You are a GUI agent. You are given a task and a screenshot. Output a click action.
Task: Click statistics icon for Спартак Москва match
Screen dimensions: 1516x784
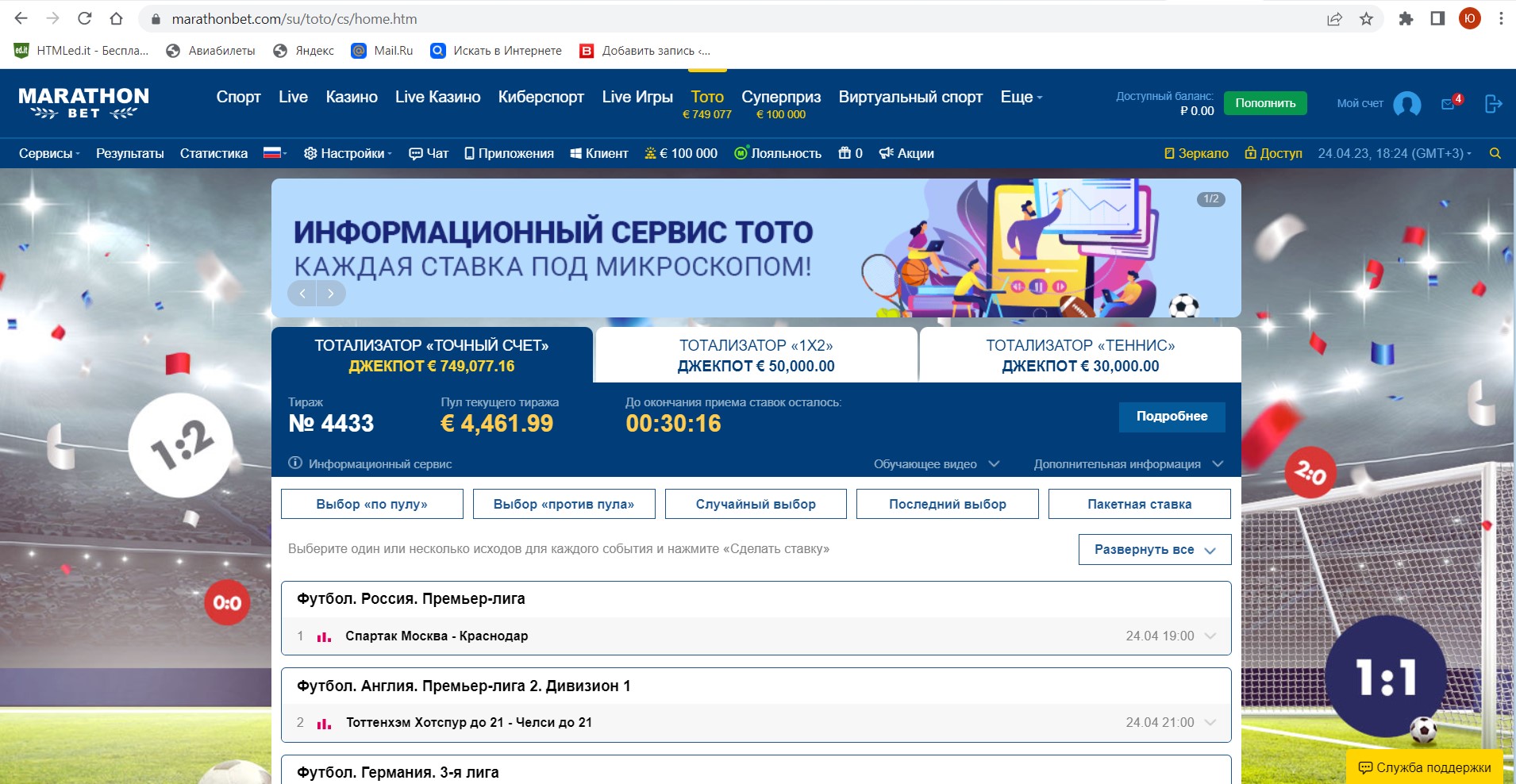click(324, 636)
